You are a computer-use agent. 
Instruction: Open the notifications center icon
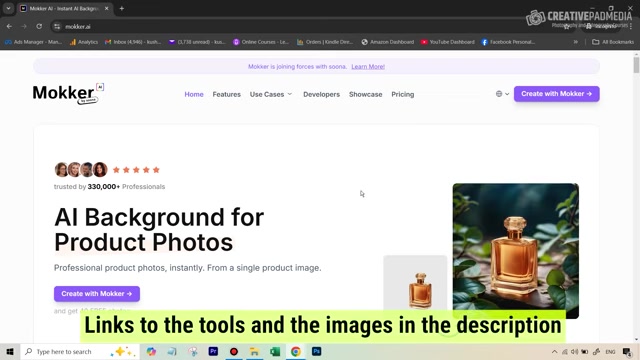click(627, 352)
